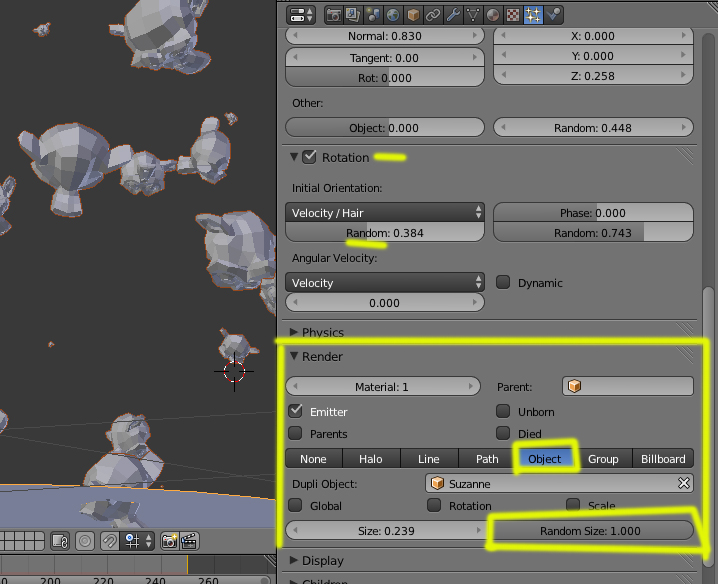
Task: Click OpenGL render animation clapperboard icon
Action: (x=189, y=541)
